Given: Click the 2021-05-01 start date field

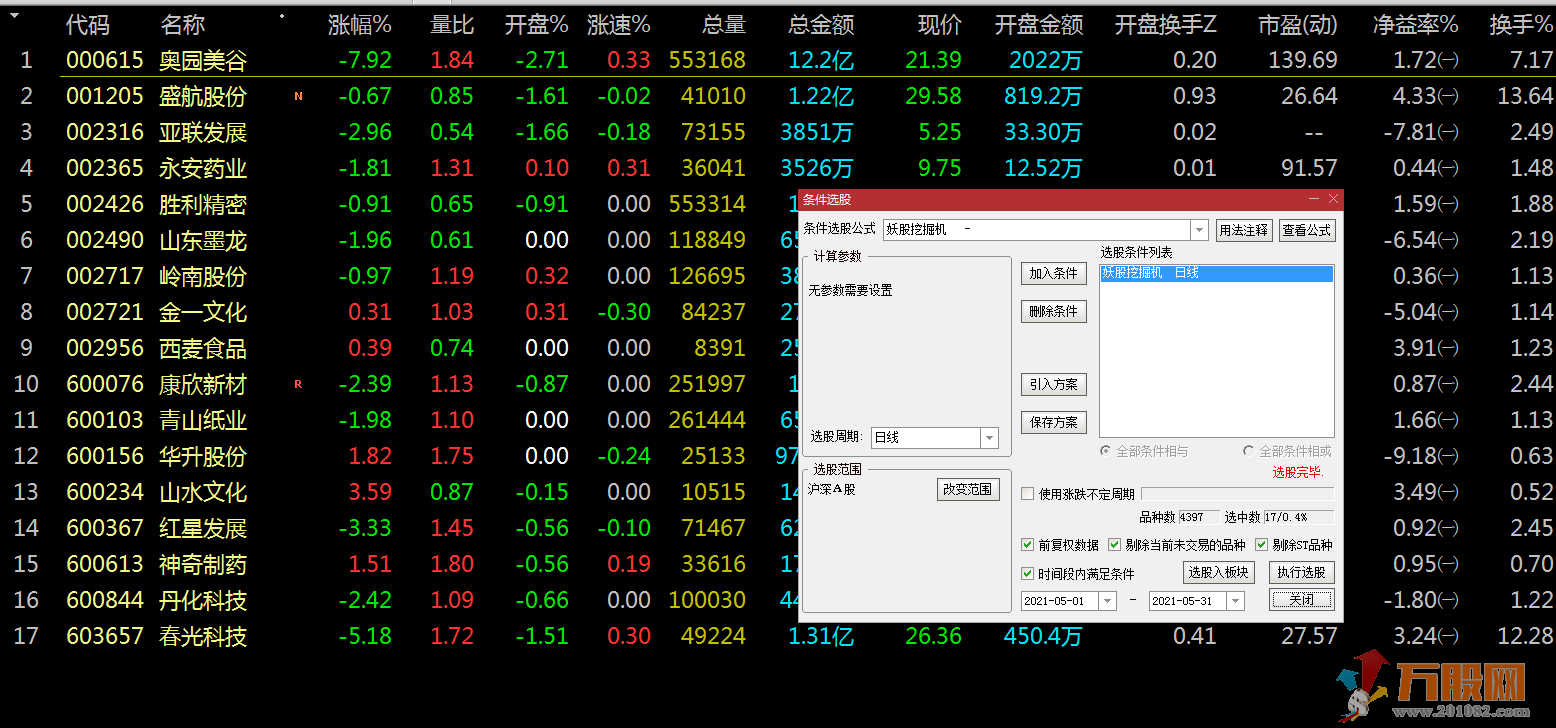Looking at the screenshot, I should pyautogui.click(x=1060, y=601).
